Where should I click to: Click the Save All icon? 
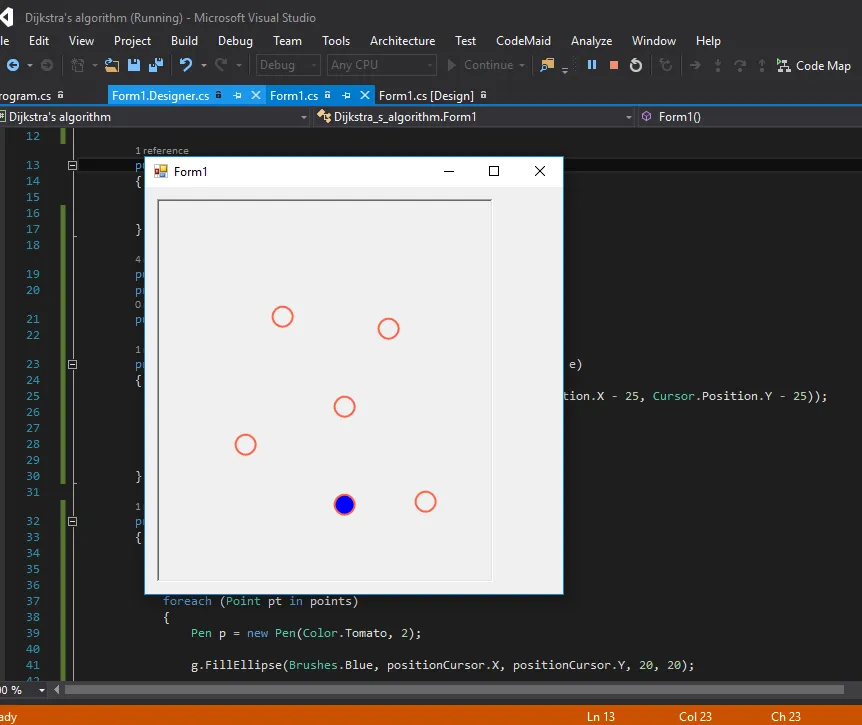(x=155, y=65)
